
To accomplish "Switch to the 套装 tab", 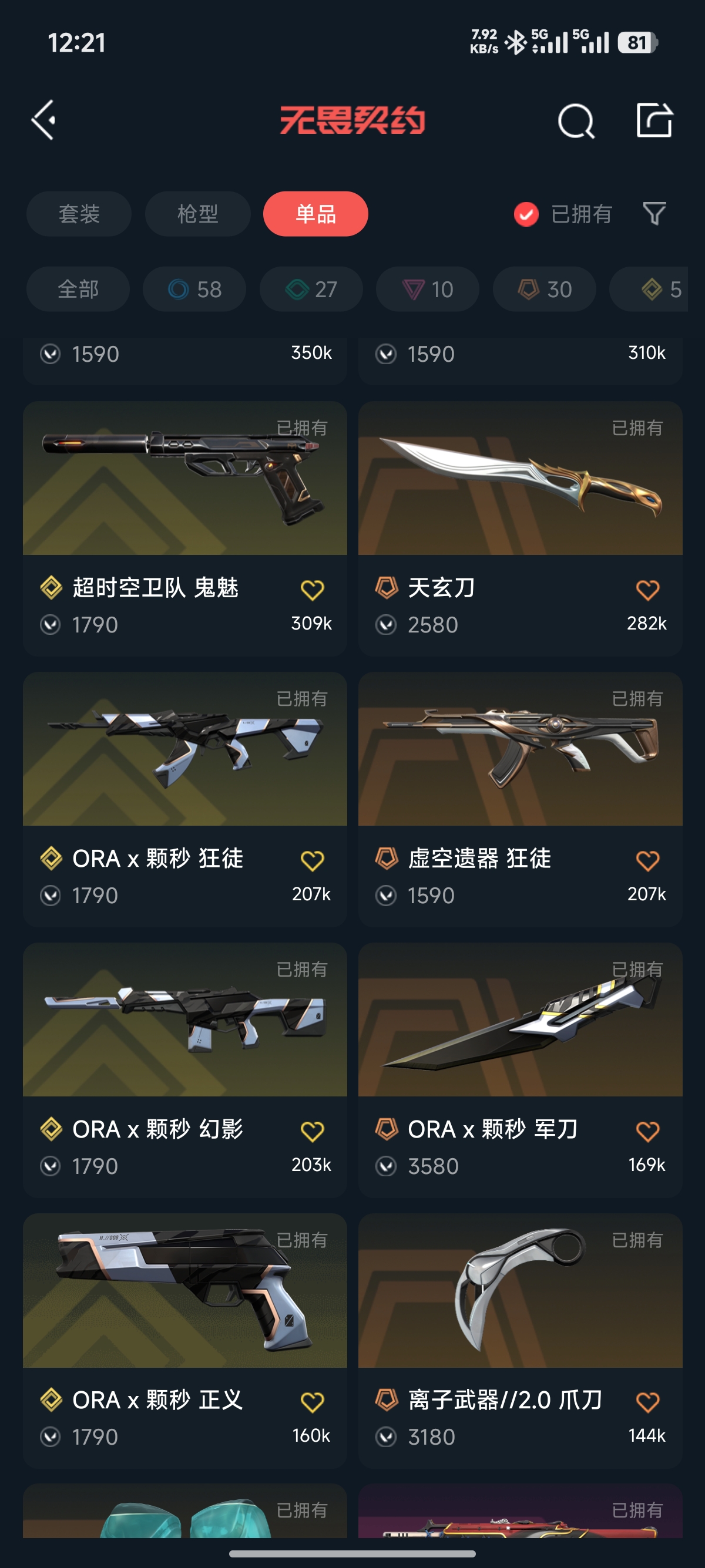I will pos(79,214).
